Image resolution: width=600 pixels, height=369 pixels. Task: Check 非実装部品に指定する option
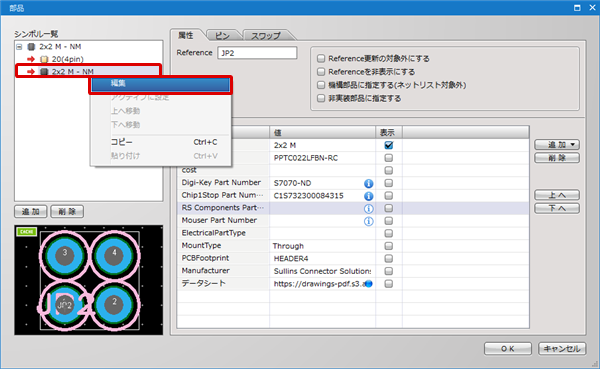point(321,98)
